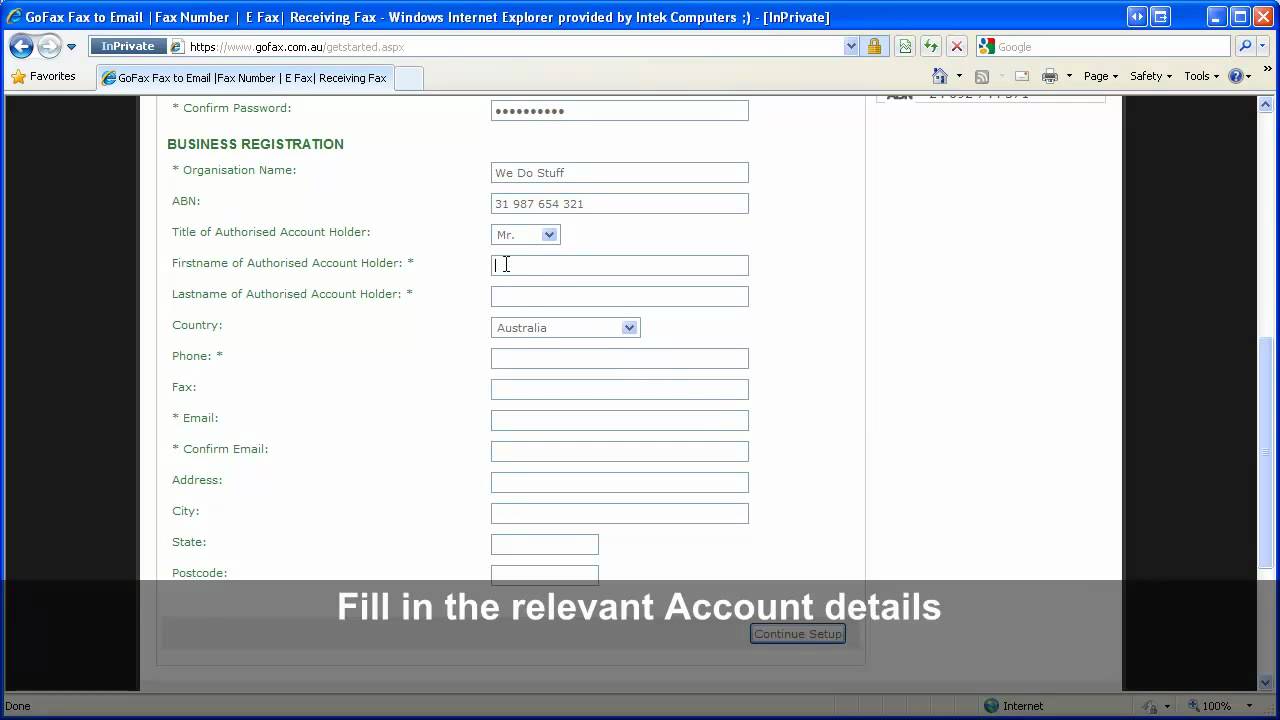Image resolution: width=1280 pixels, height=720 pixels.
Task: Click the Confirm Email input field
Action: point(620,451)
